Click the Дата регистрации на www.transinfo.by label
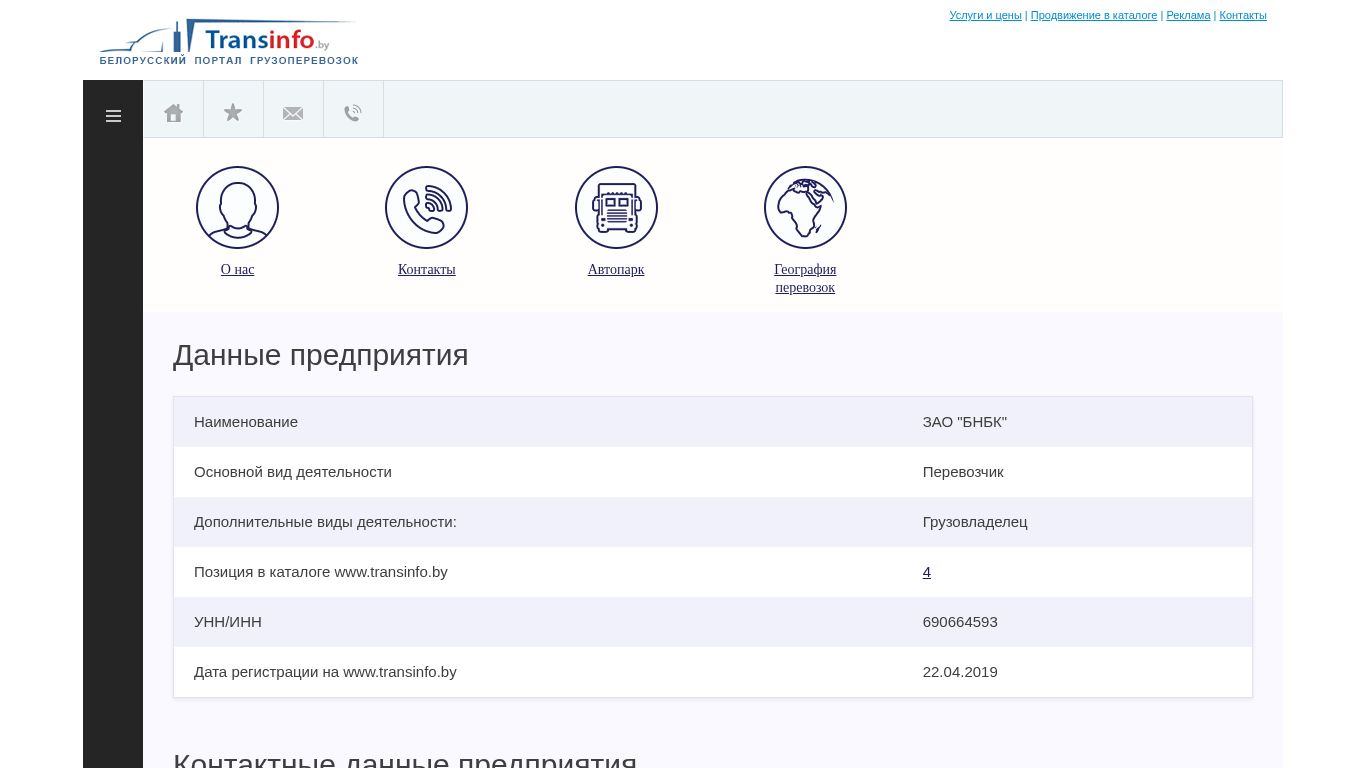 [x=325, y=672]
